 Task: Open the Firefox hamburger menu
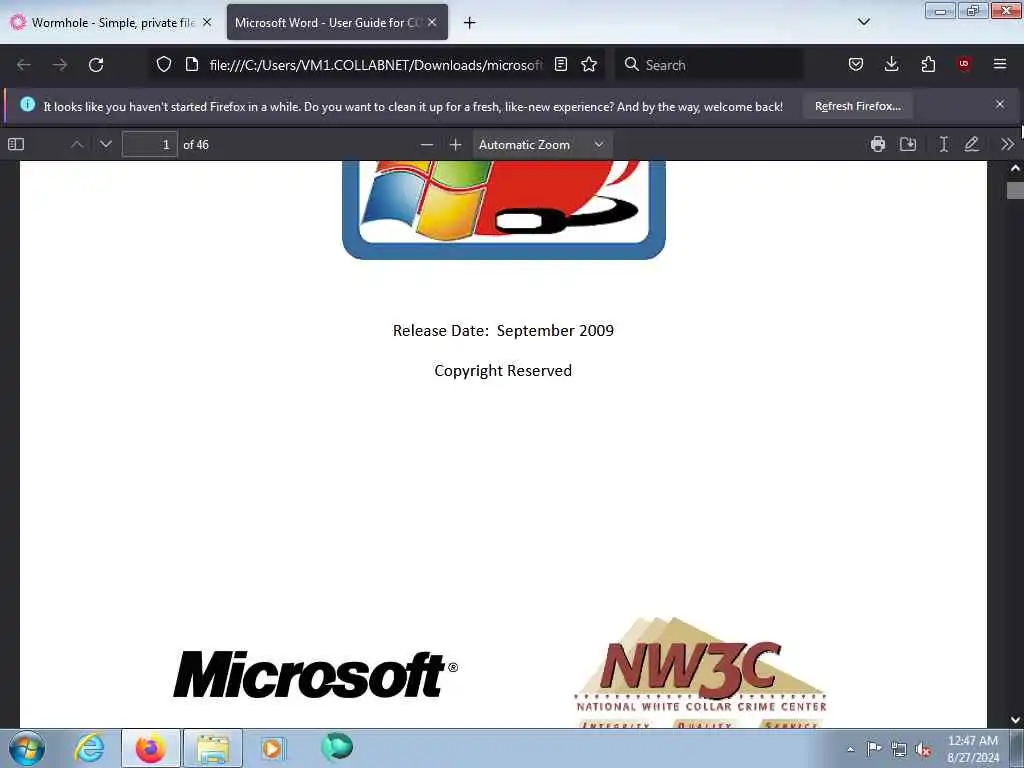1000,64
